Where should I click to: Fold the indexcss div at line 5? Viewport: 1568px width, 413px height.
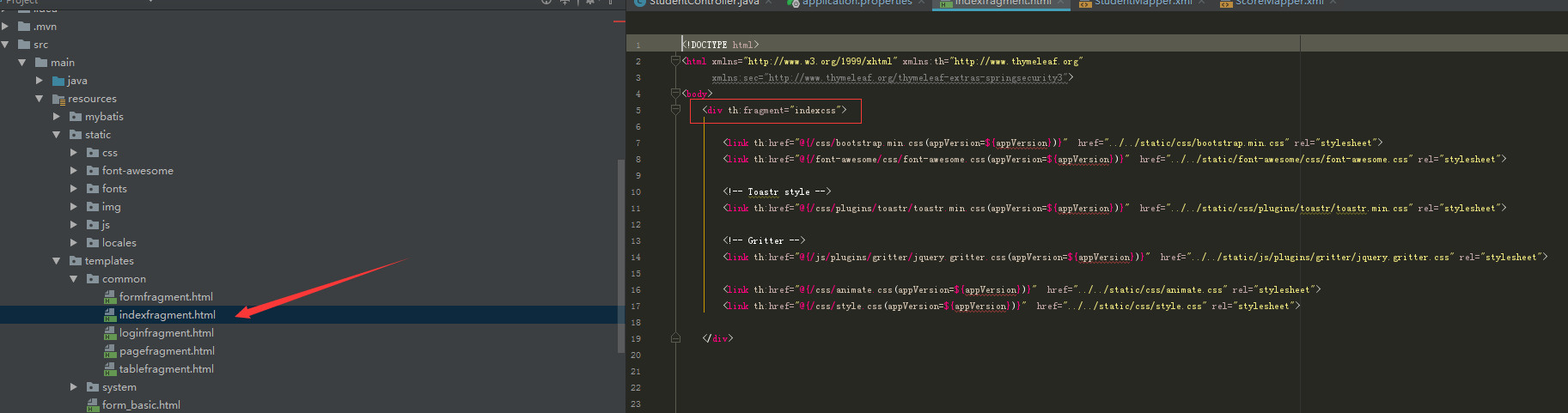click(675, 110)
